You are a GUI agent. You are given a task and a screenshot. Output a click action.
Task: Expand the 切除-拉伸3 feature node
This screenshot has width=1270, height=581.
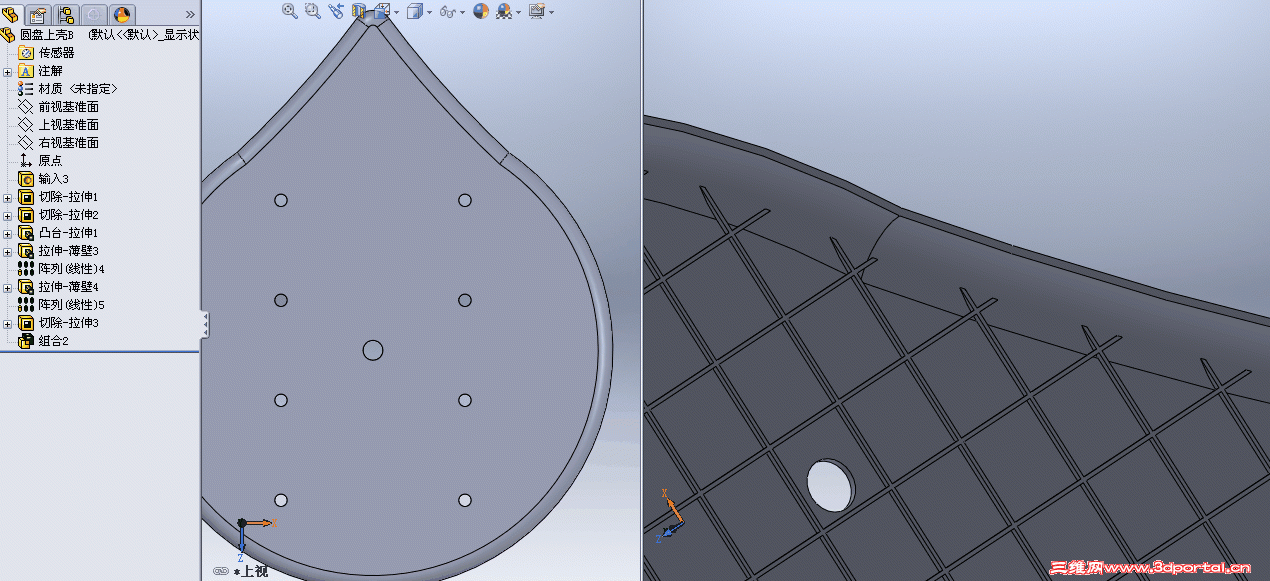[8, 323]
